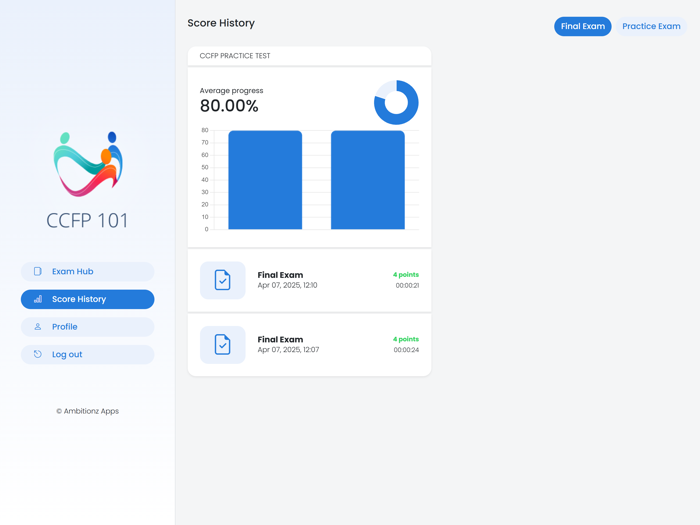Click the second bar in the chart
700x525 pixels.
coord(368,180)
